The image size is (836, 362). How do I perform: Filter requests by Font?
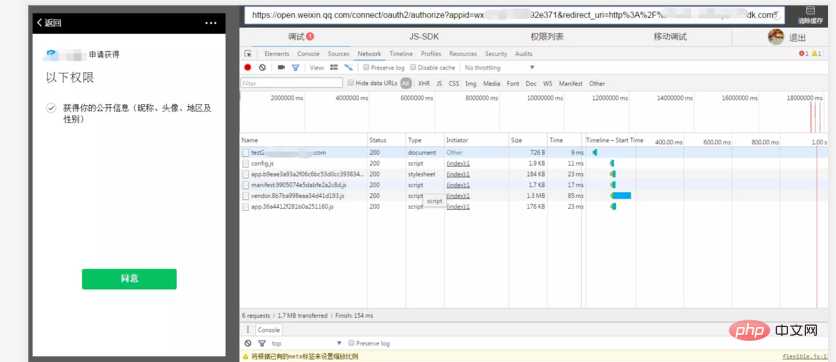click(x=513, y=84)
